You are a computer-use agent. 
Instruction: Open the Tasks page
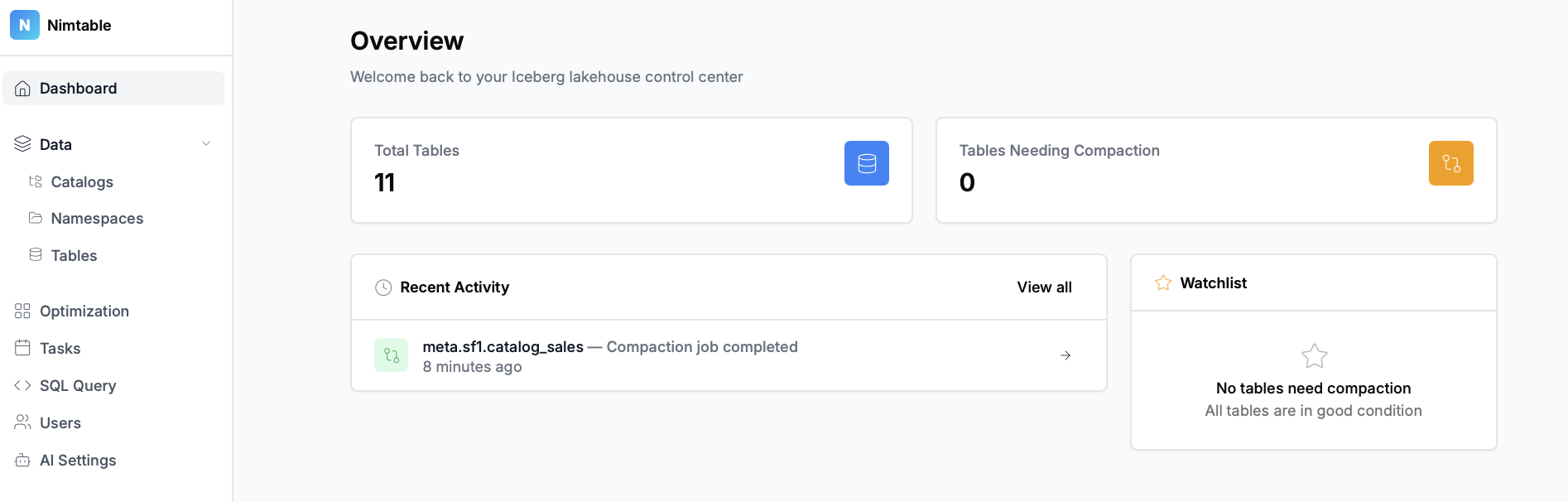[60, 349]
